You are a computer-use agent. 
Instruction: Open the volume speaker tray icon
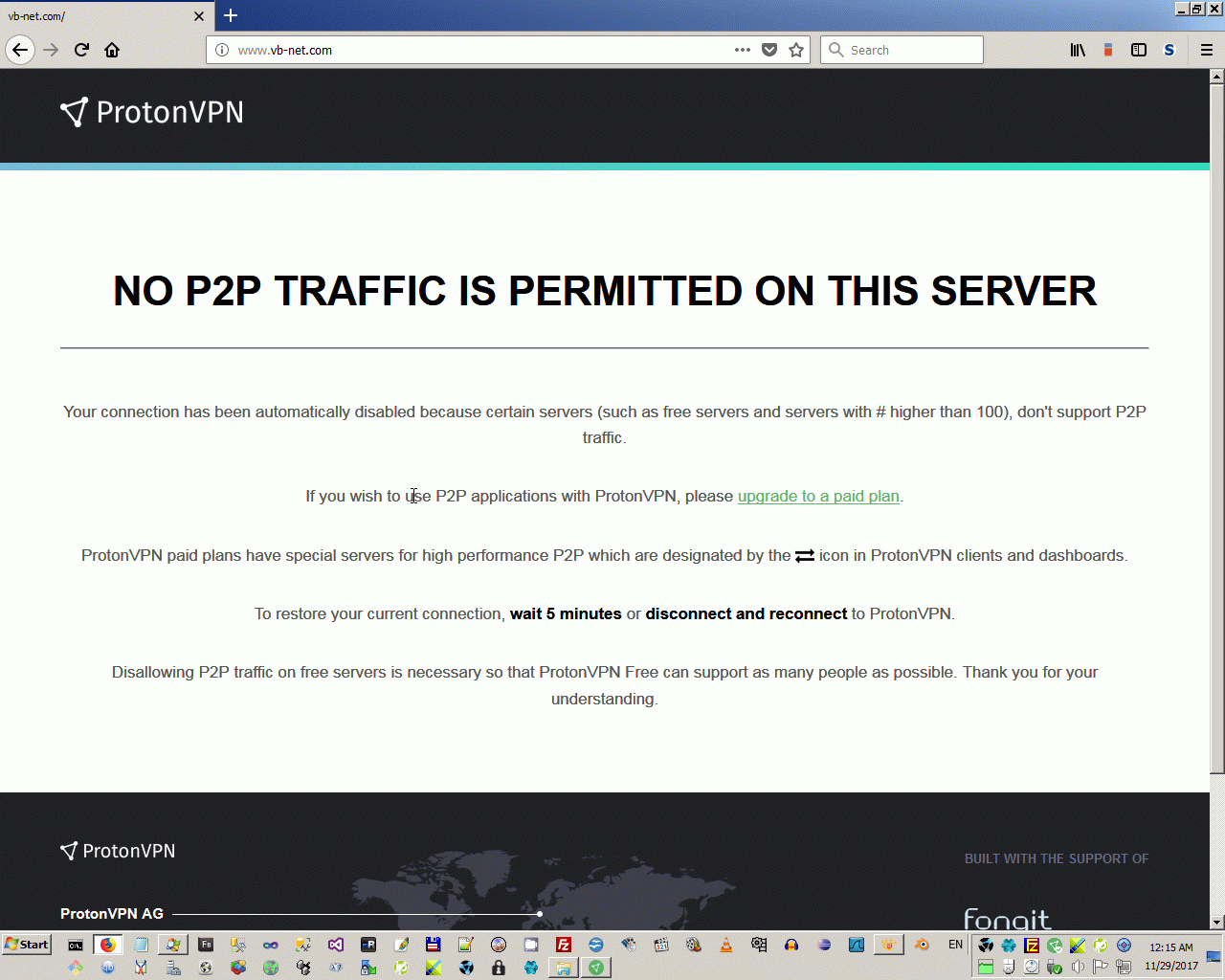(x=1078, y=967)
